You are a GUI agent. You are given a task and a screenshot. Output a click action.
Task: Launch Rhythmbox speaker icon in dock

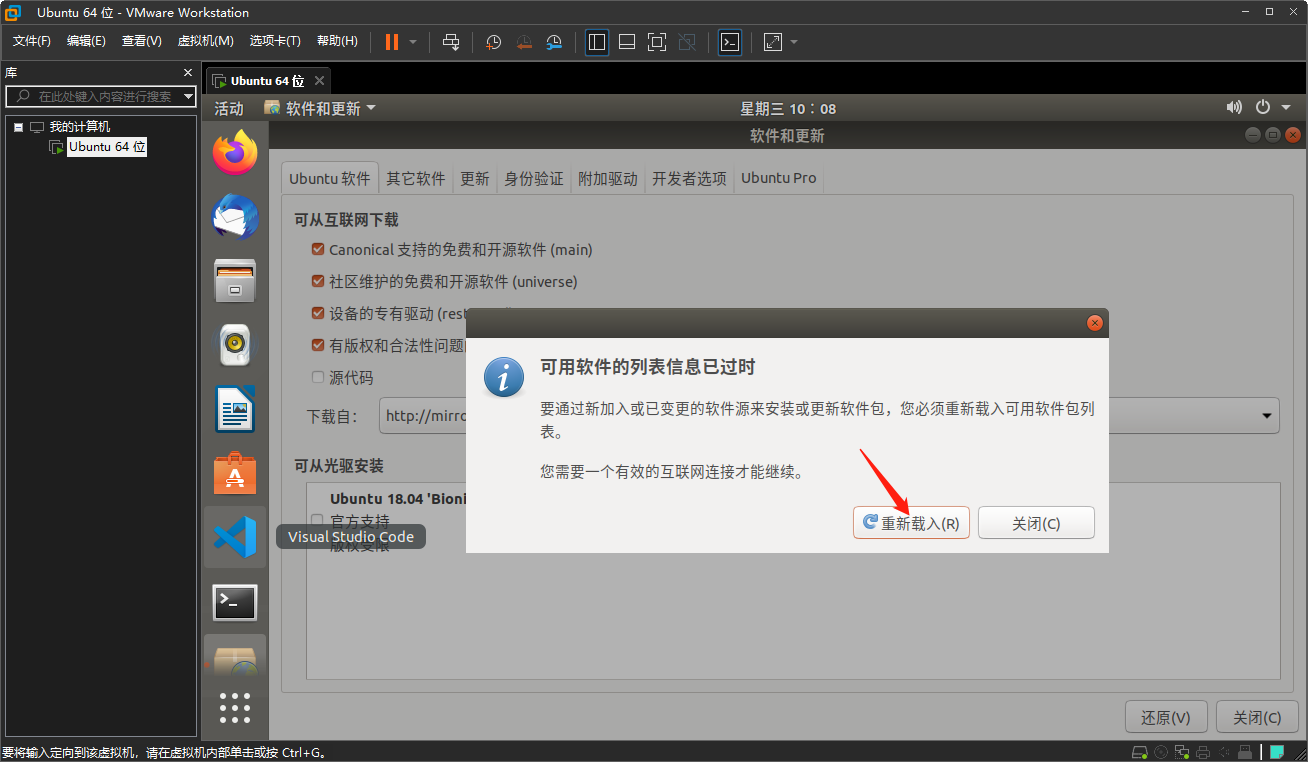[x=235, y=345]
